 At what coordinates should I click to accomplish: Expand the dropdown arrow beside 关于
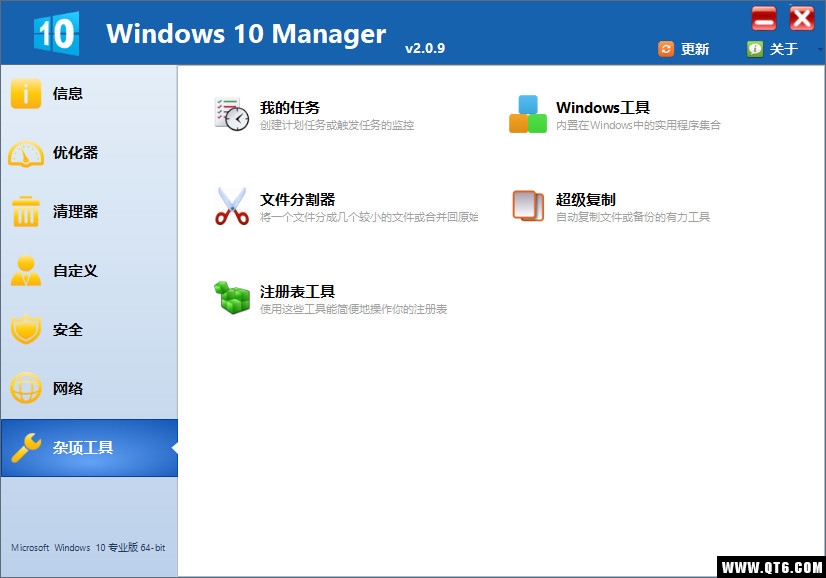820,50
